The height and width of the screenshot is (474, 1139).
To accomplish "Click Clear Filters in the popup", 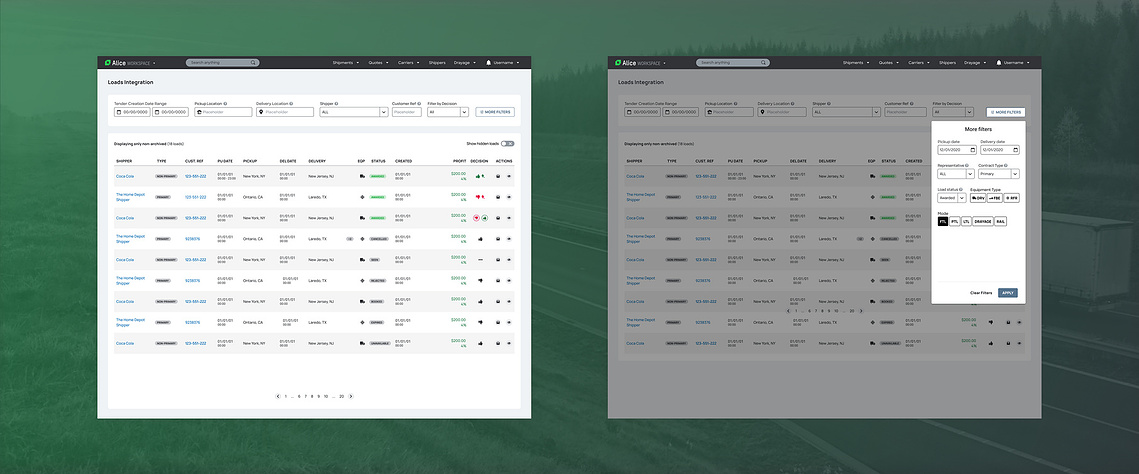I will point(981,293).
